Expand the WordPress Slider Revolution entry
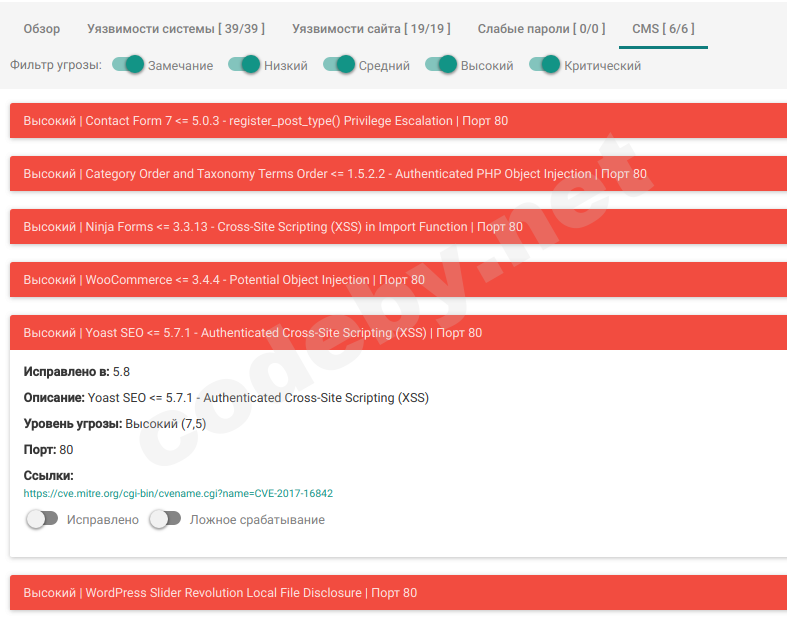Viewport: 787px width, 619px height. coord(399,592)
